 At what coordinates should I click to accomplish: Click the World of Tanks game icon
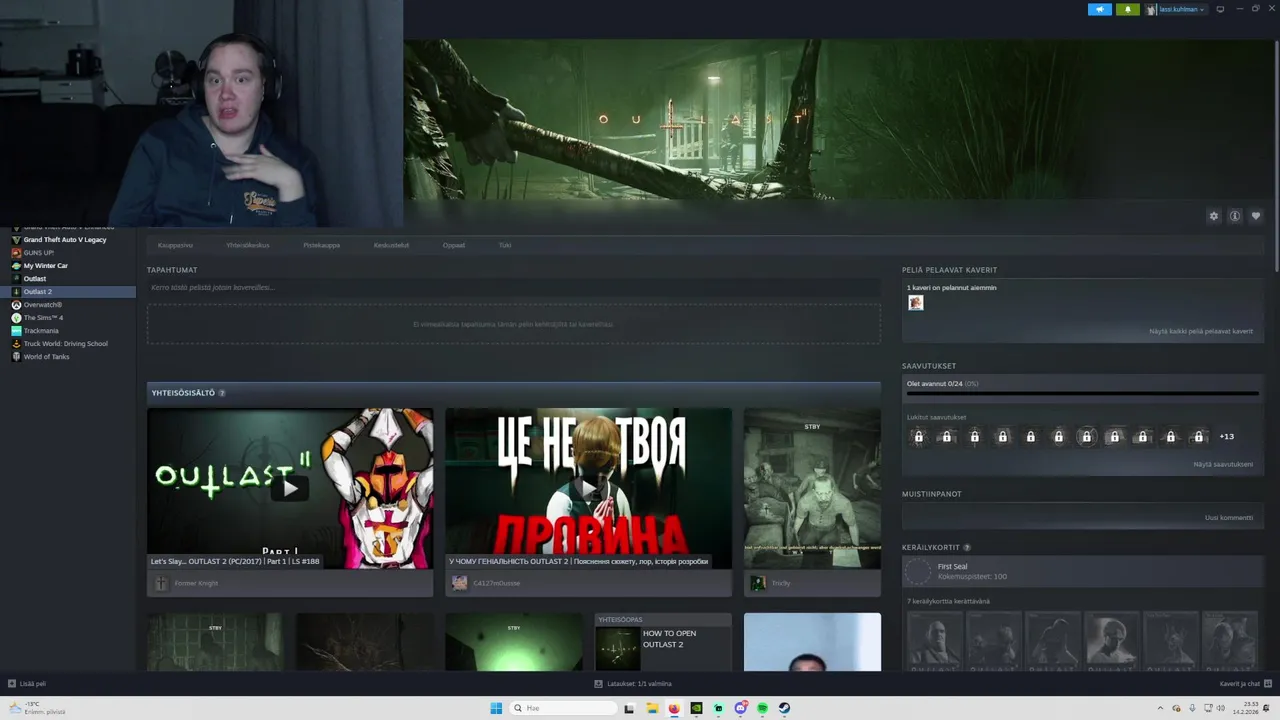[x=16, y=357]
